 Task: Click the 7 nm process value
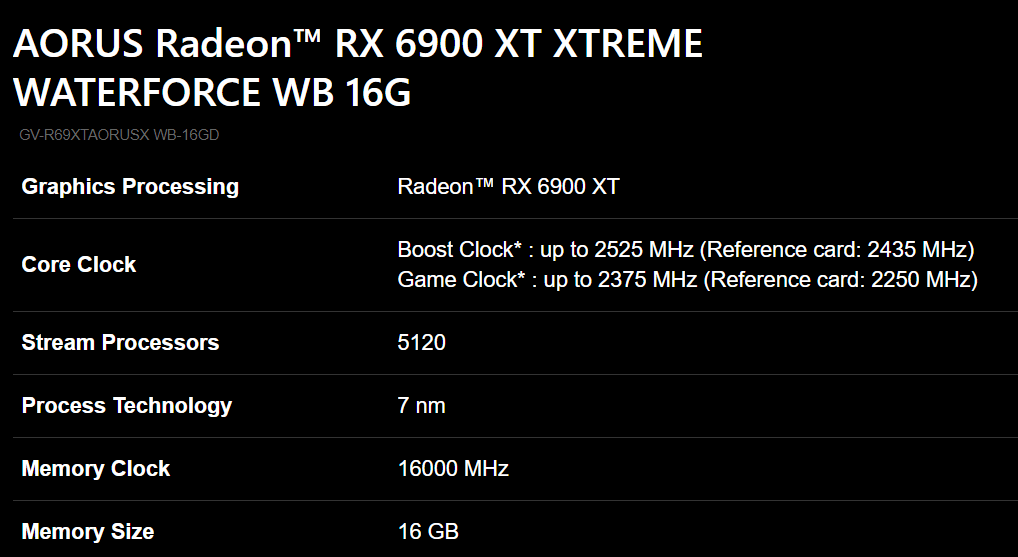click(422, 406)
